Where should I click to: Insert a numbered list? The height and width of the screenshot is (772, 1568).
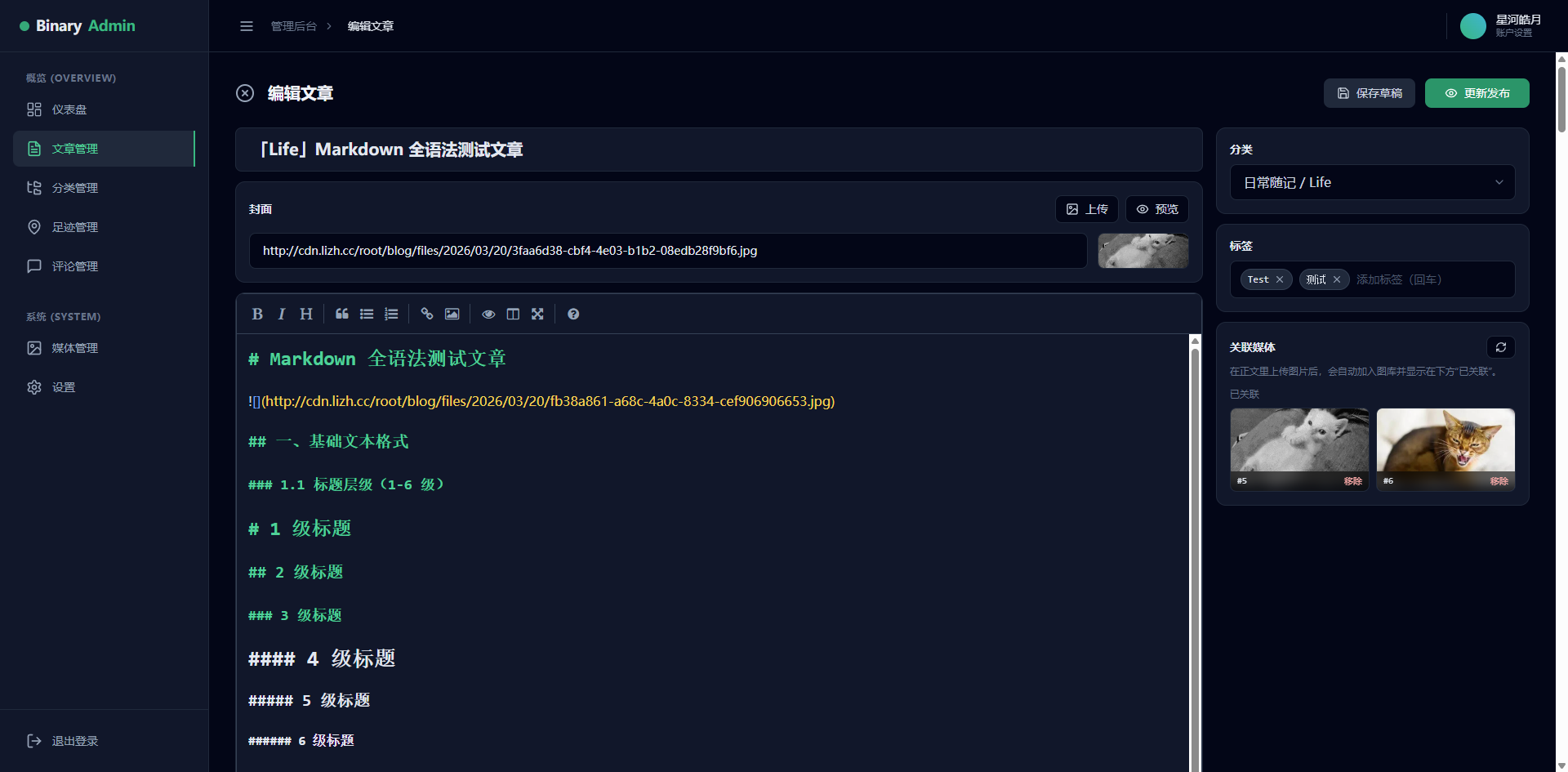point(391,314)
